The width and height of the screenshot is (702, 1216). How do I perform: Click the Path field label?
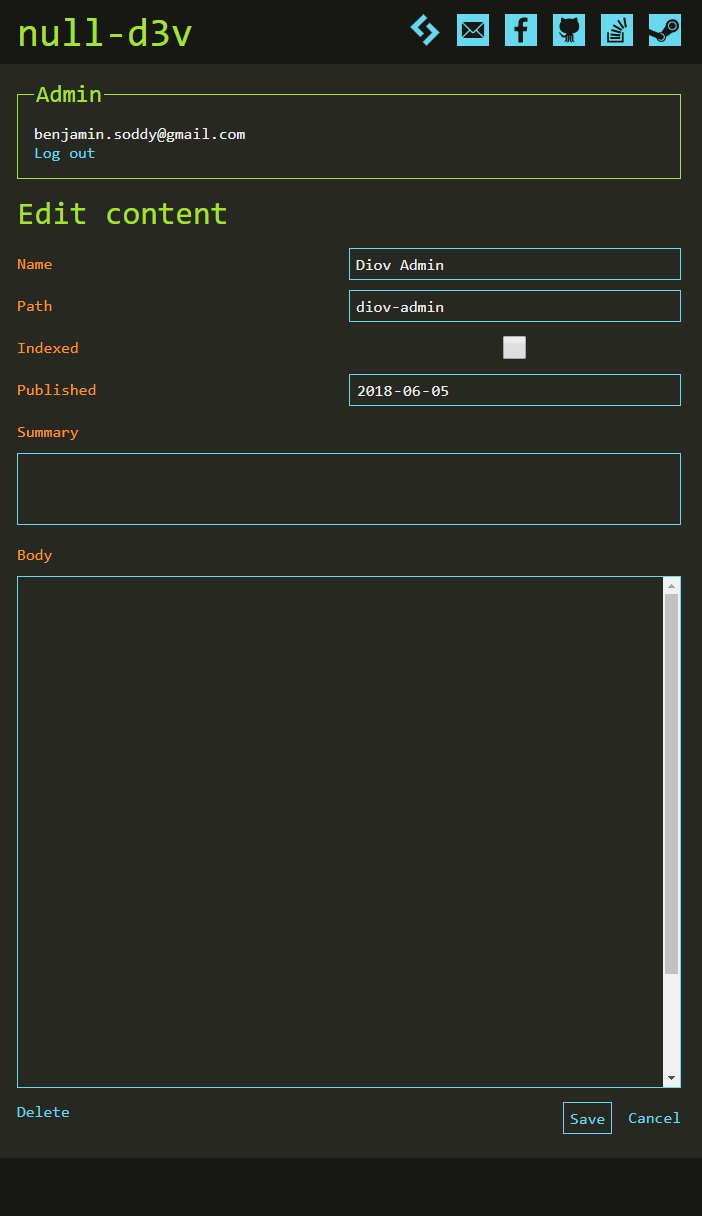coord(35,306)
